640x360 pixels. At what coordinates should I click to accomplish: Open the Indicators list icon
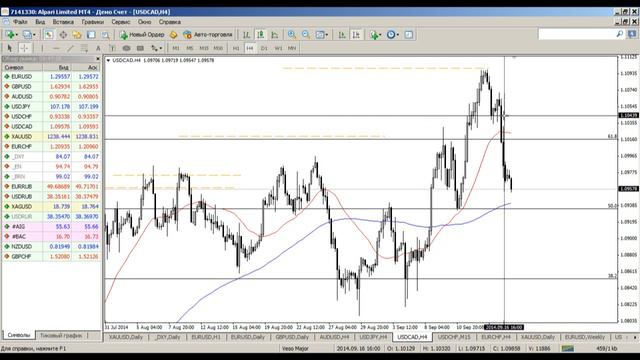373,35
